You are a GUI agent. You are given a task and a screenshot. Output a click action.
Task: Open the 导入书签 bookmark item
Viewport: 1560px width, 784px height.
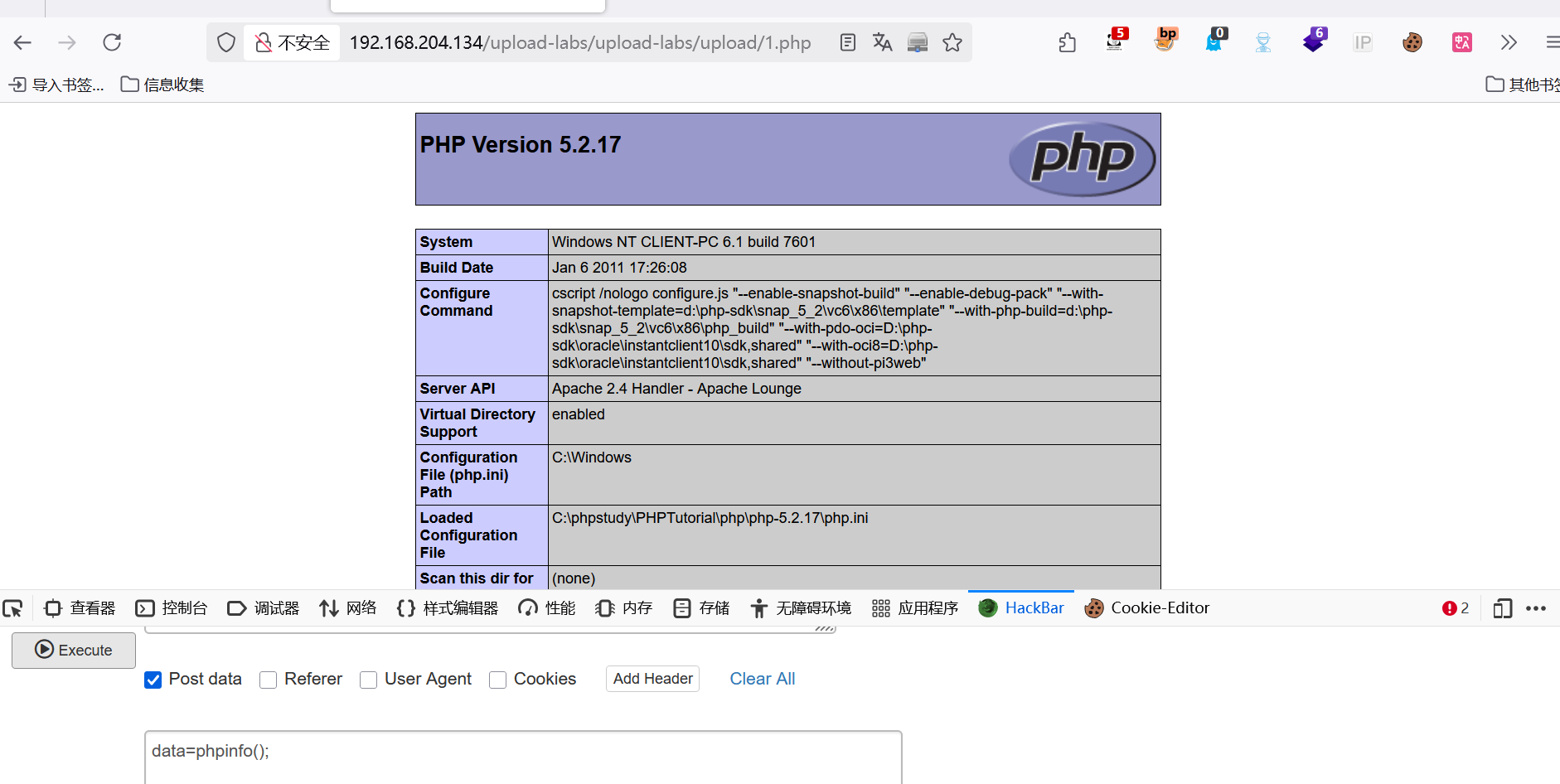(x=56, y=85)
